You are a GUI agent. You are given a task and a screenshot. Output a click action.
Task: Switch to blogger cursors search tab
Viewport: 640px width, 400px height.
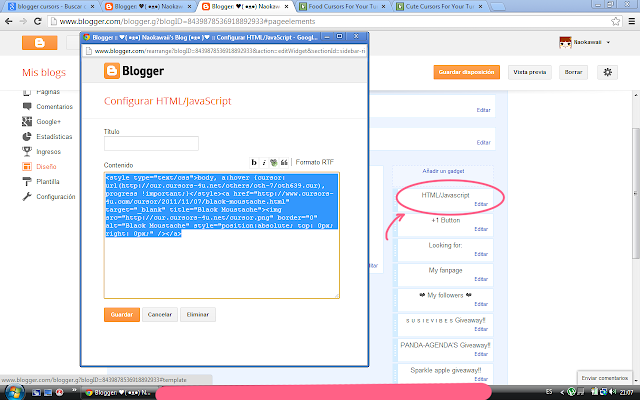point(52,7)
